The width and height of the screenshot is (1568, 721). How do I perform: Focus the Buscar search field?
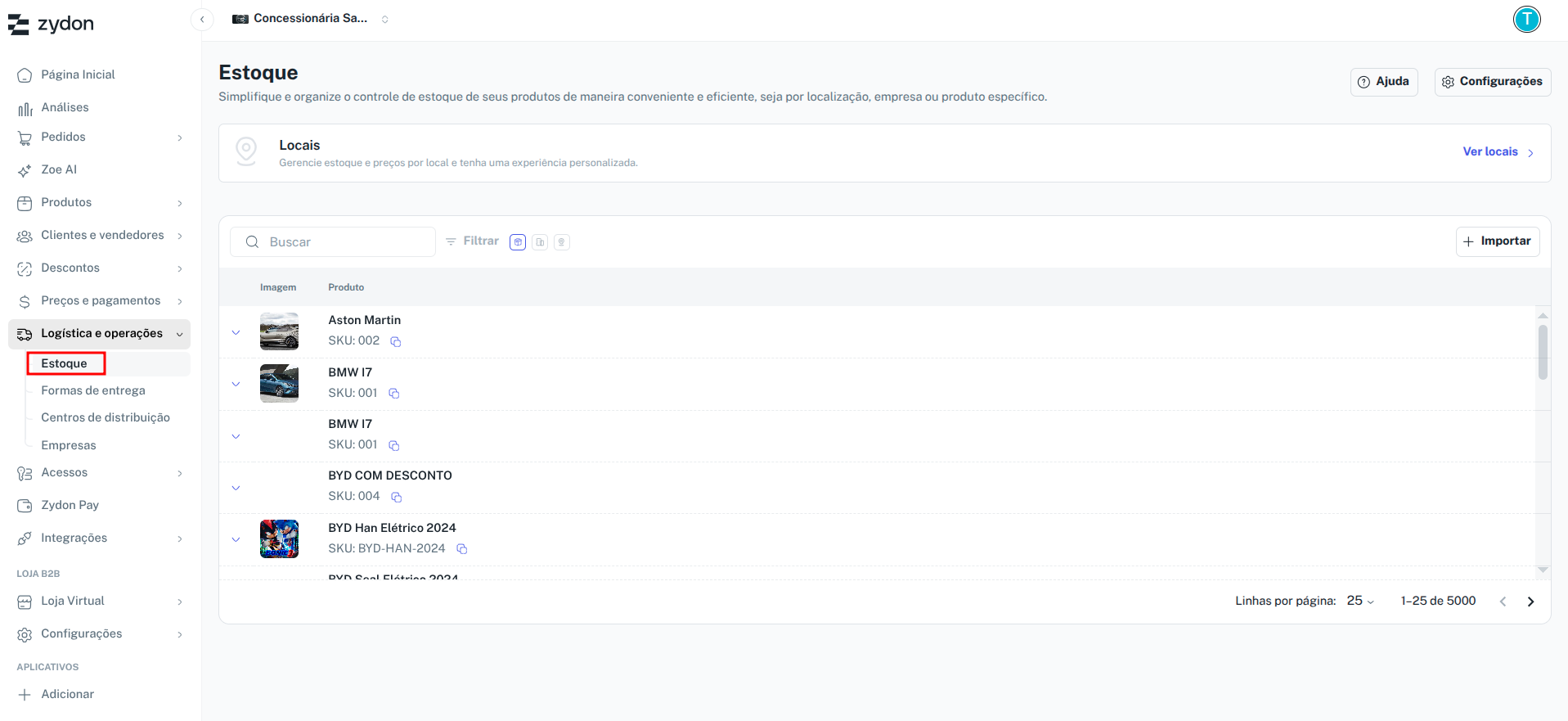pos(333,242)
